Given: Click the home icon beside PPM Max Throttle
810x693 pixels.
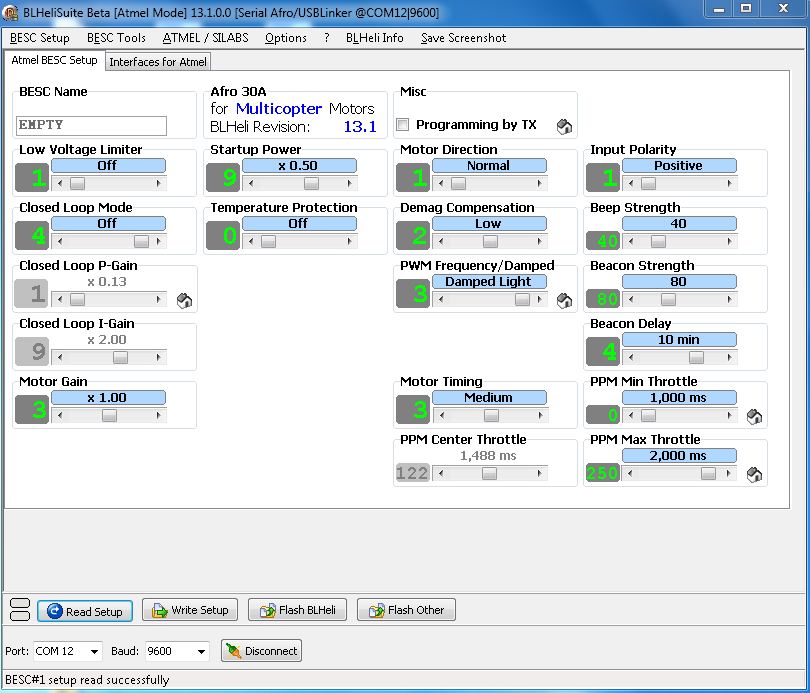Looking at the screenshot, I should (754, 474).
